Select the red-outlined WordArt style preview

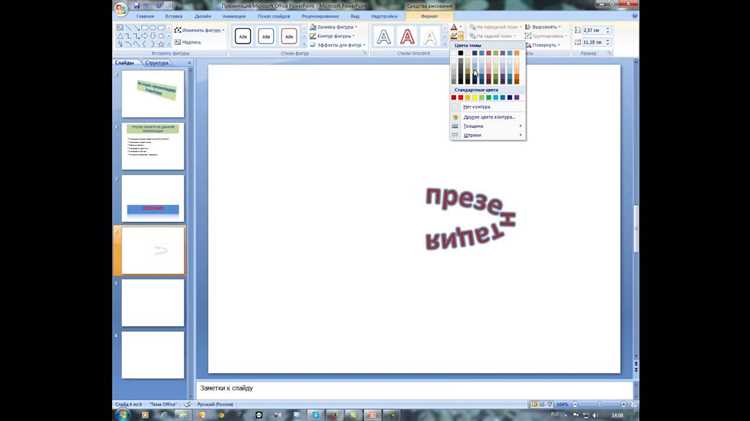(x=407, y=37)
